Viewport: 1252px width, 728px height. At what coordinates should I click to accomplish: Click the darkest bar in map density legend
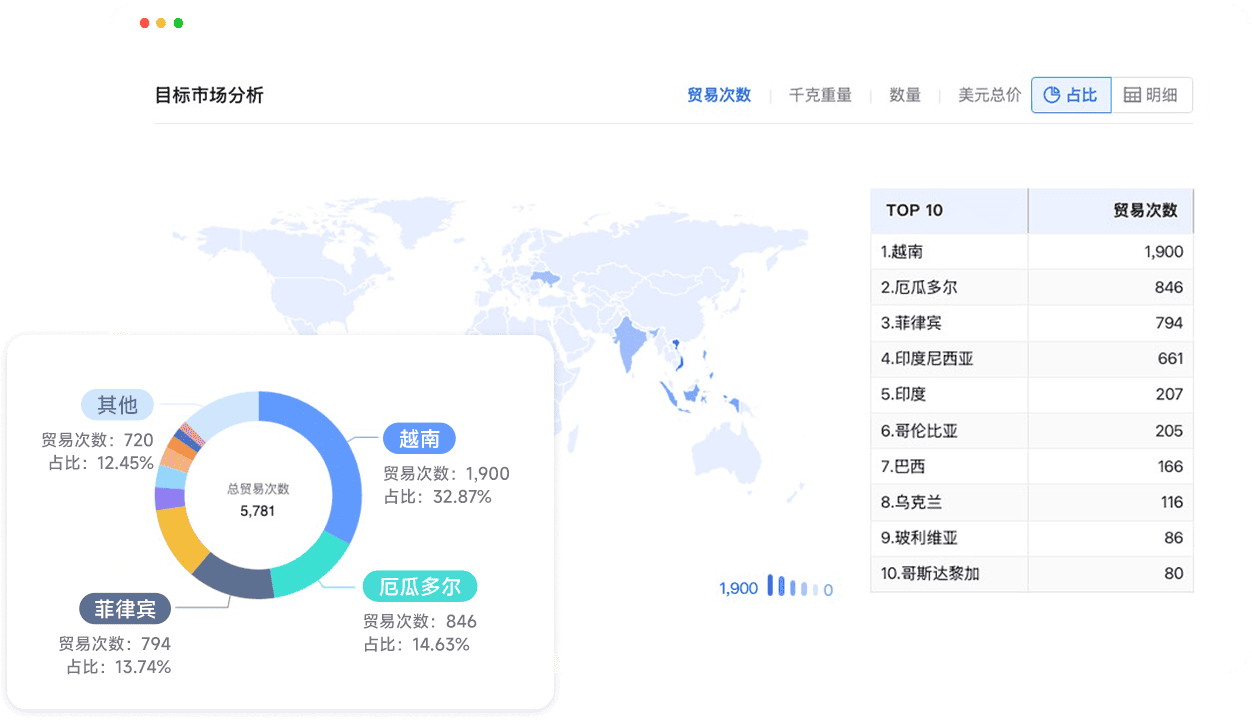(770, 584)
